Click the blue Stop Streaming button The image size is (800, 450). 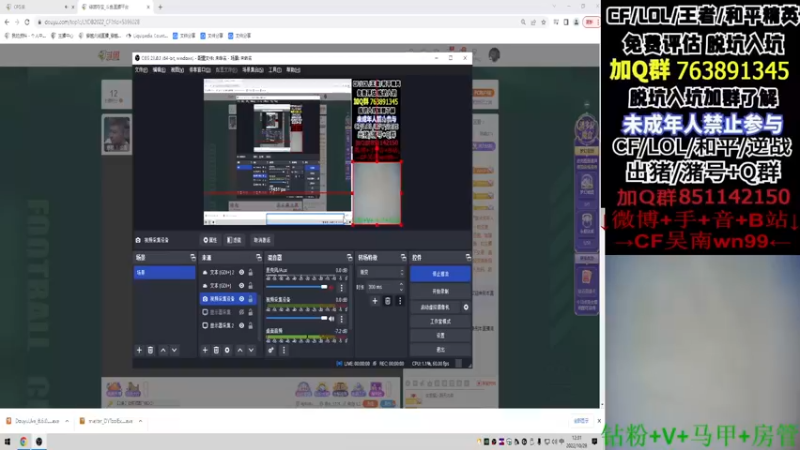440,274
